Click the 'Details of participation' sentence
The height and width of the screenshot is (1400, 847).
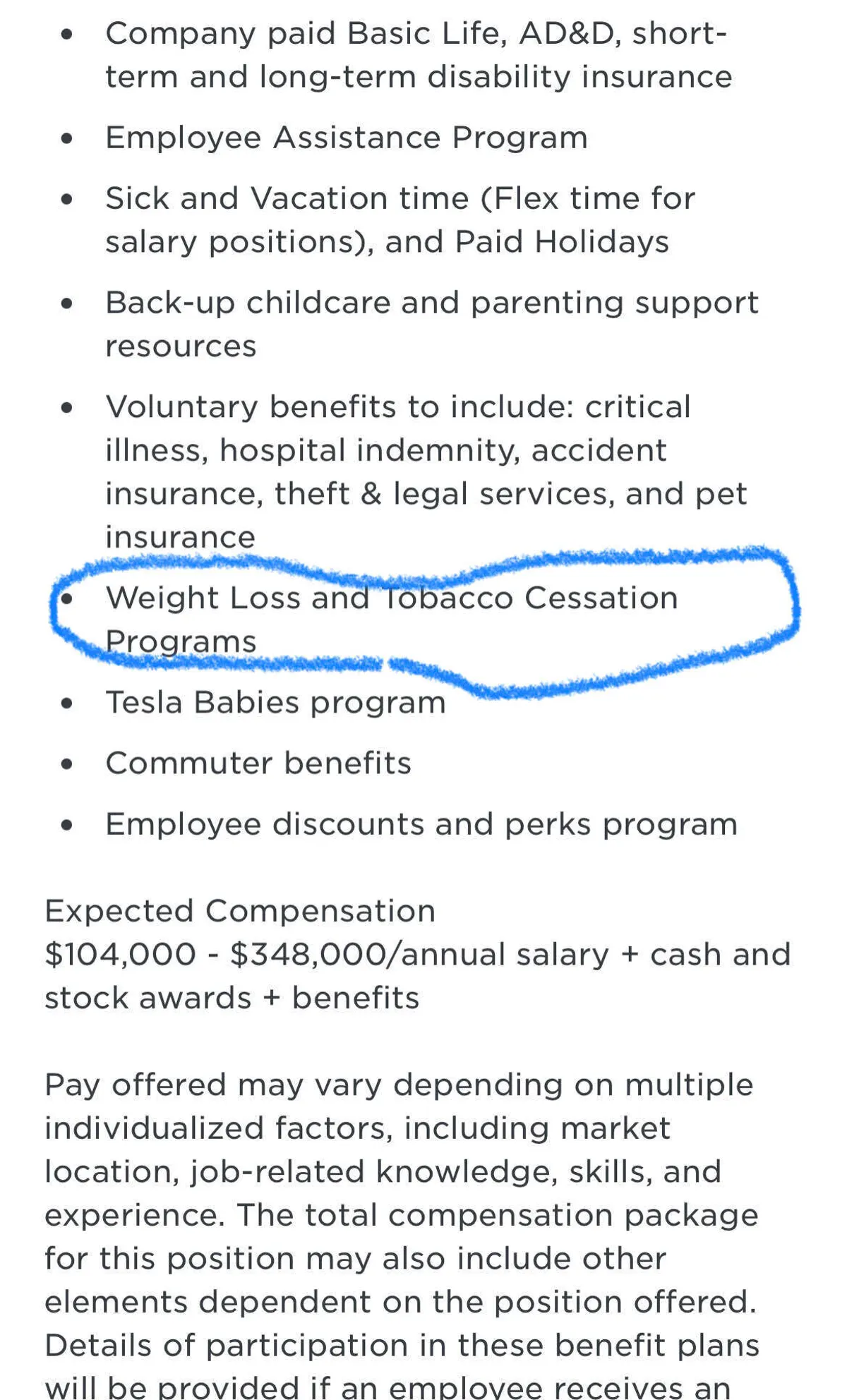point(402,1346)
